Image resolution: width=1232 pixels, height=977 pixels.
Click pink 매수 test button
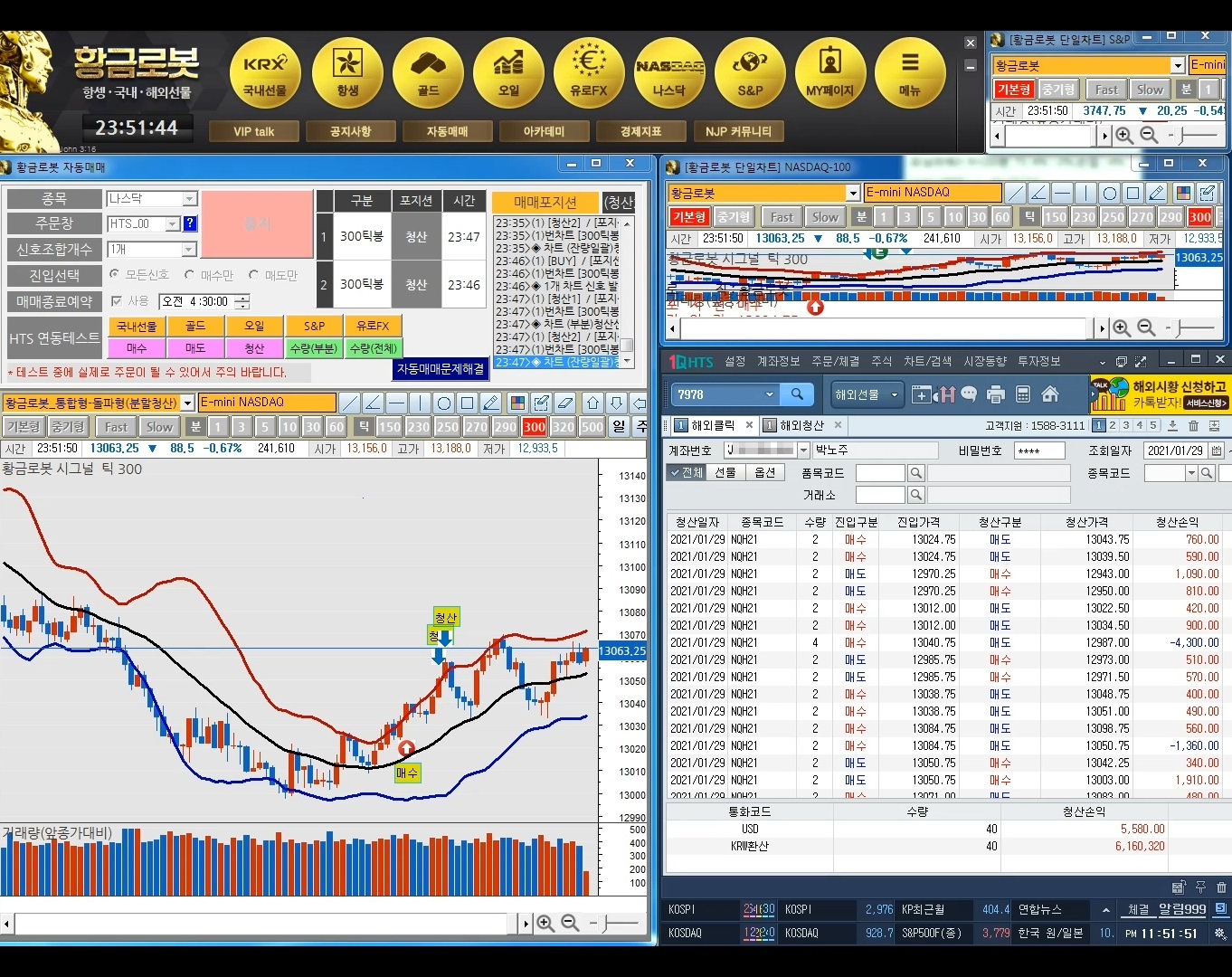coord(137,348)
